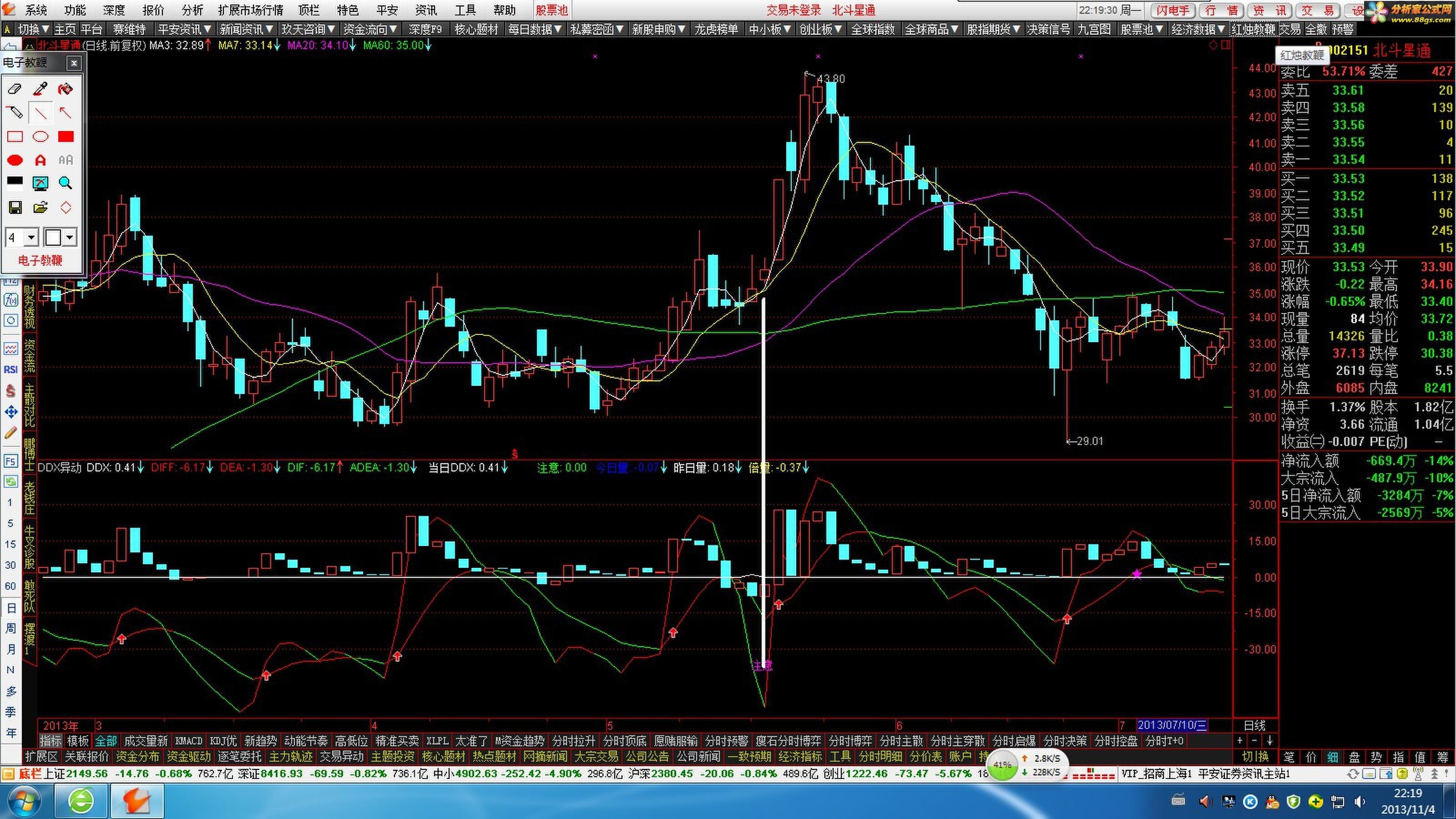Viewport: 1456px width, 819px height.
Task: Open the 分析 menu
Action: point(192,10)
